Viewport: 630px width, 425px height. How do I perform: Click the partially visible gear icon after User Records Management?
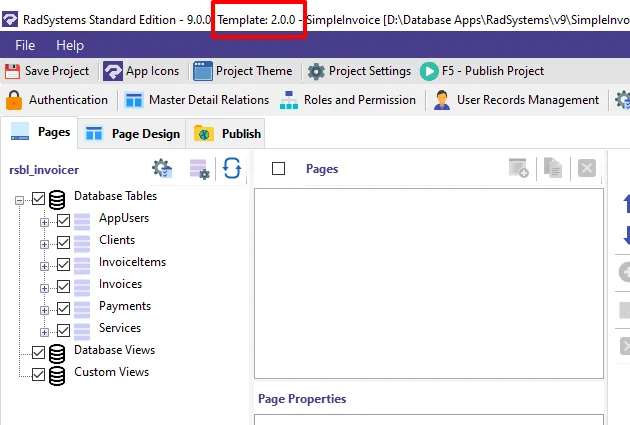click(623, 100)
